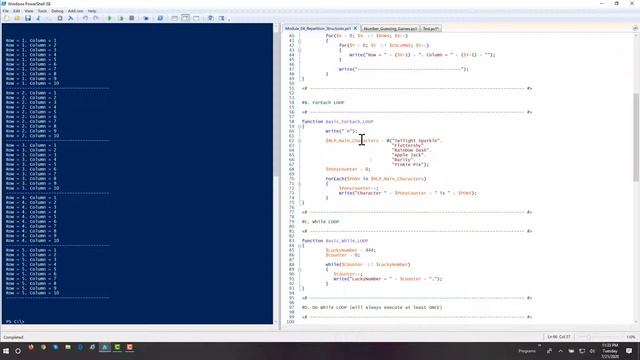Click the Undo arrow icon
Image resolution: width=640 pixels, height=360 pixels.
coord(85,18)
